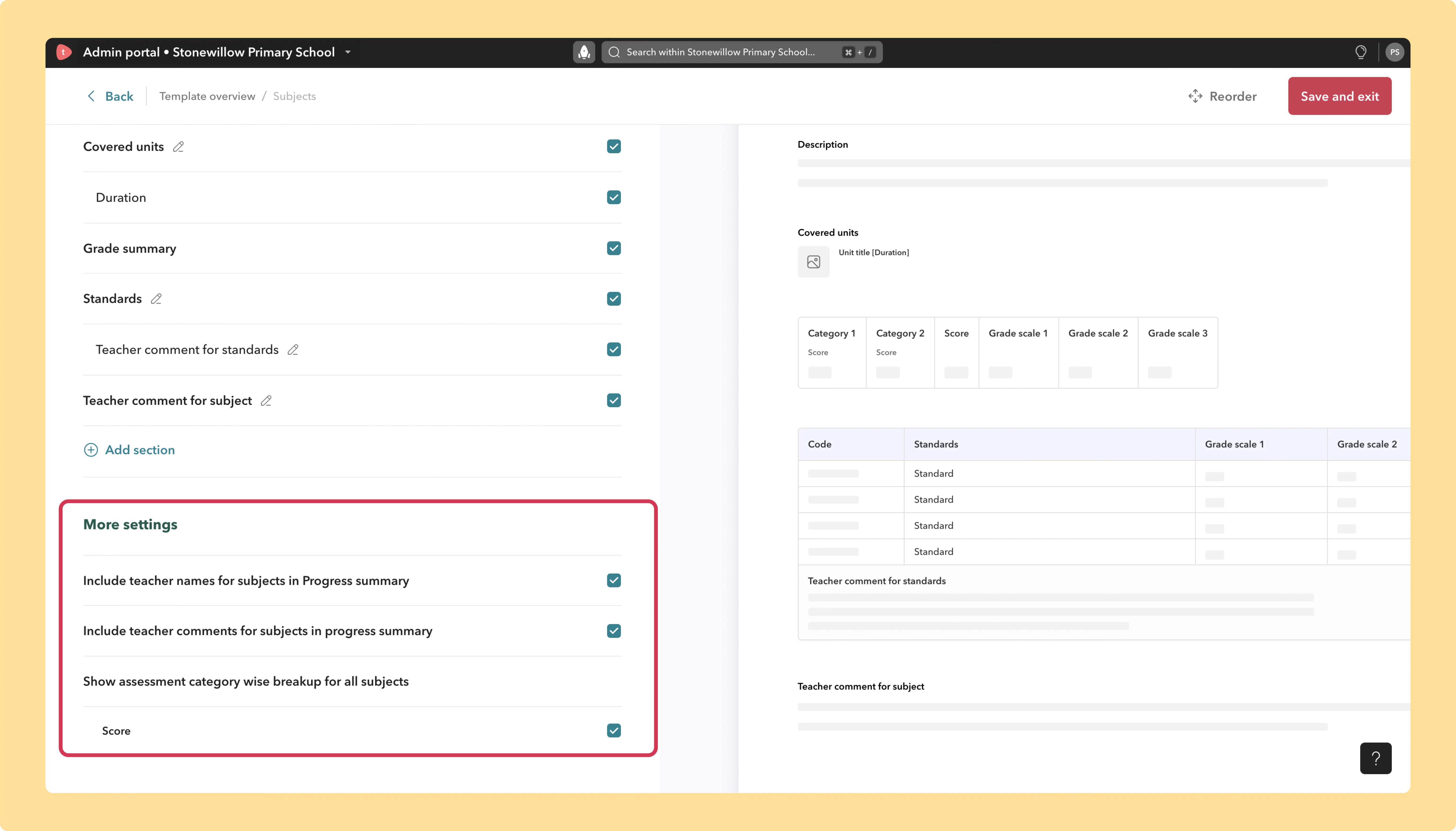This screenshot has height=831, width=1456.
Task: Click the Admin portal Stonewillow Primary School title
Action: pyautogui.click(x=209, y=52)
